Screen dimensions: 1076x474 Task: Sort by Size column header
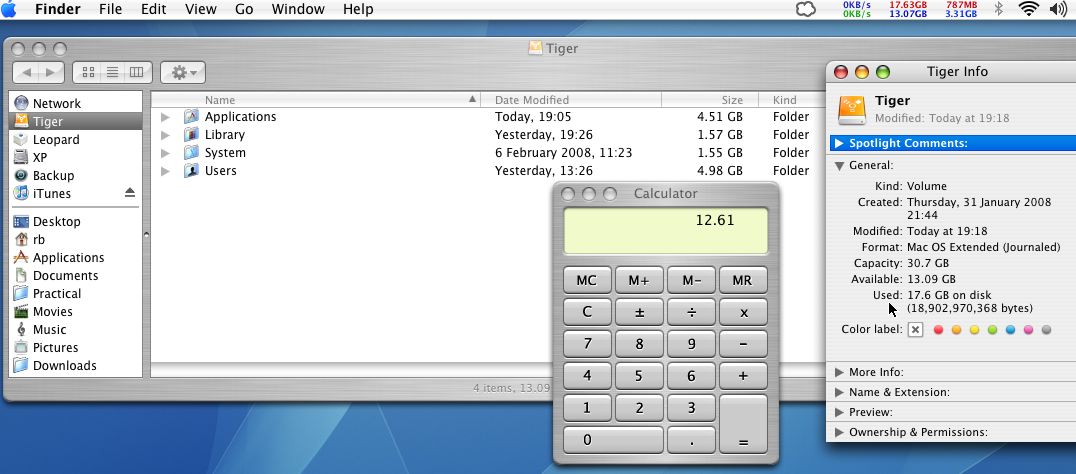[710, 99]
